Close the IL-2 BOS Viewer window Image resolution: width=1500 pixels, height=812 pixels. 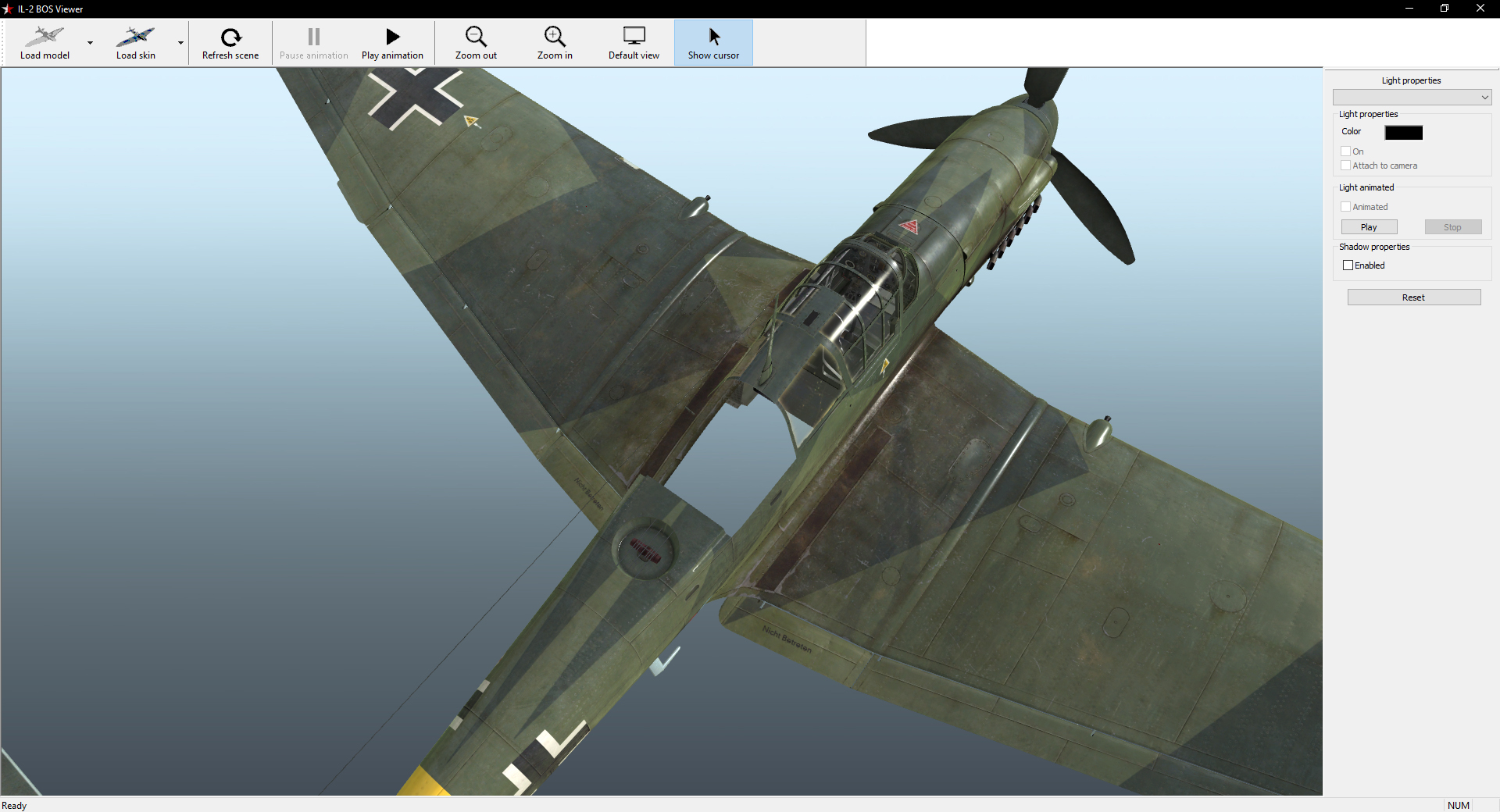[x=1480, y=9]
